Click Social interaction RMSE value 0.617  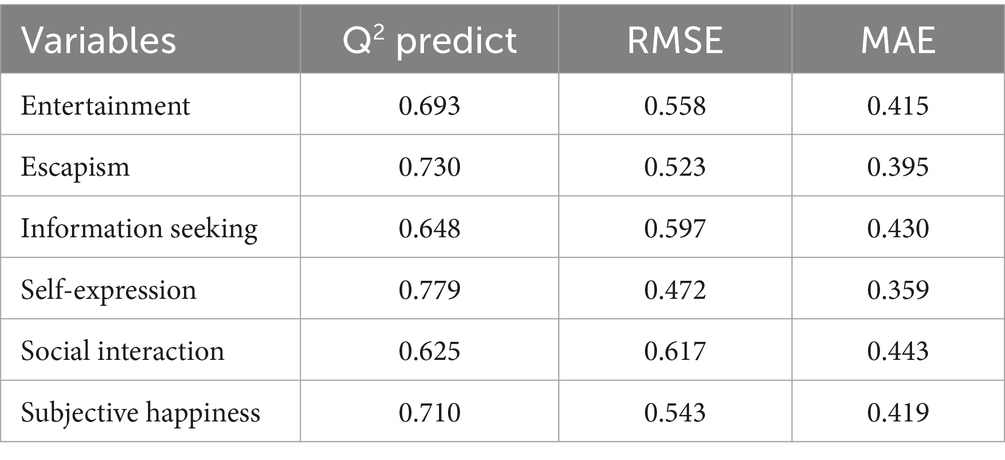[676, 352]
